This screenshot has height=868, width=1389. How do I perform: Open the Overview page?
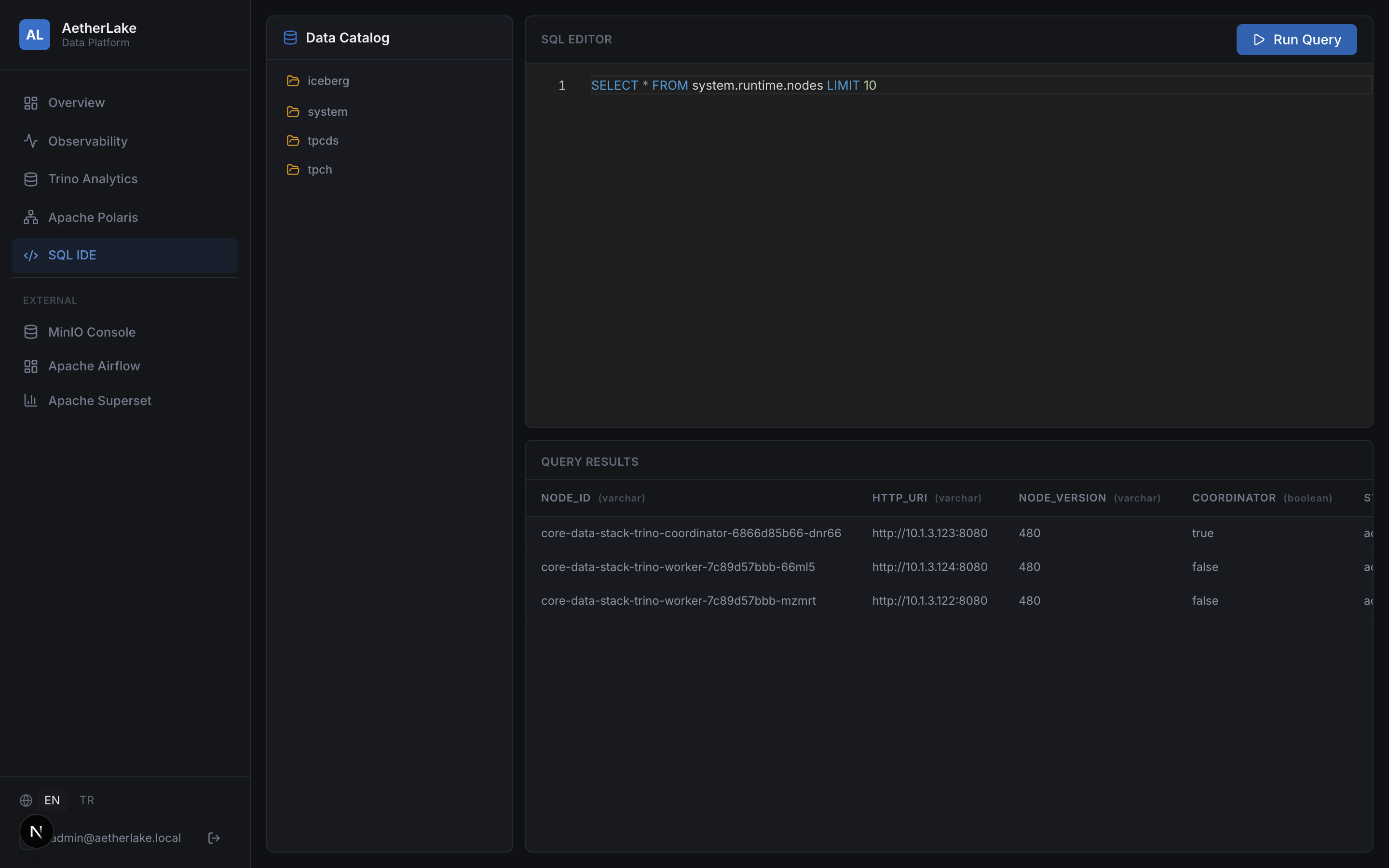tap(124, 103)
